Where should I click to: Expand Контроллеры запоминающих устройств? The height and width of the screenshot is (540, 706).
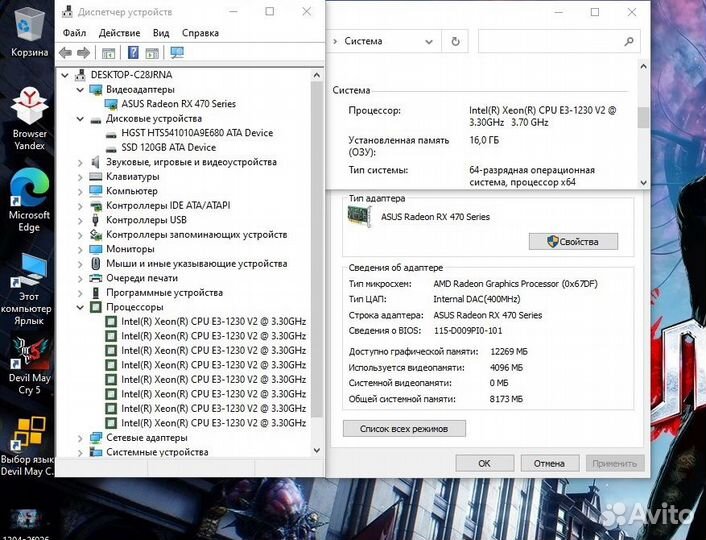pos(80,235)
